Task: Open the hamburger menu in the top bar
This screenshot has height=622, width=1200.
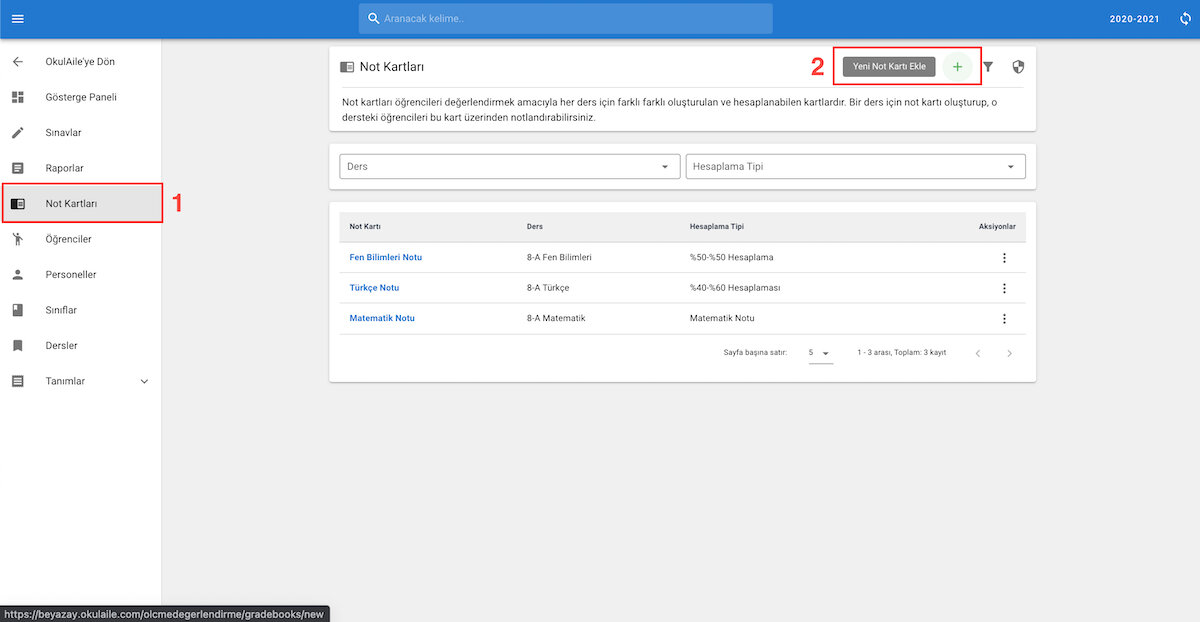Action: (17, 19)
